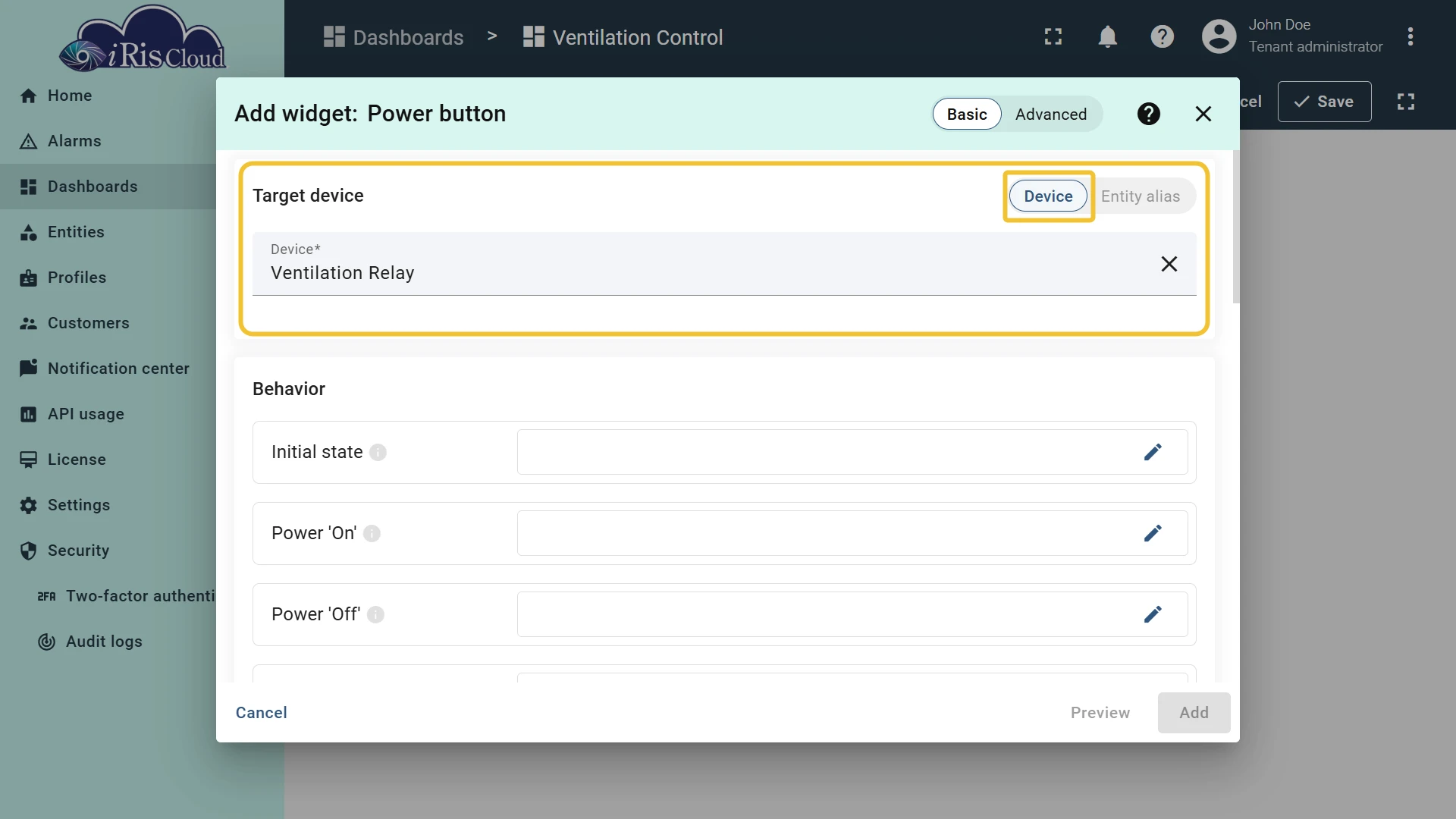Clear the Ventilation Relay device selection
The height and width of the screenshot is (819, 1456).
(x=1169, y=264)
